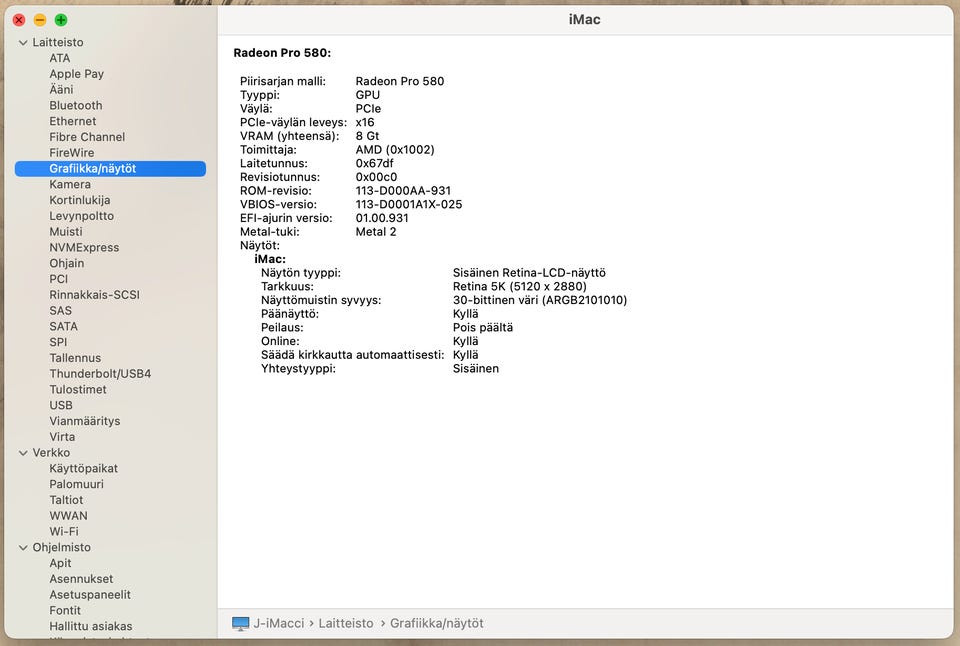Open Tallennus storage entry
The height and width of the screenshot is (646, 960).
[x=75, y=358]
